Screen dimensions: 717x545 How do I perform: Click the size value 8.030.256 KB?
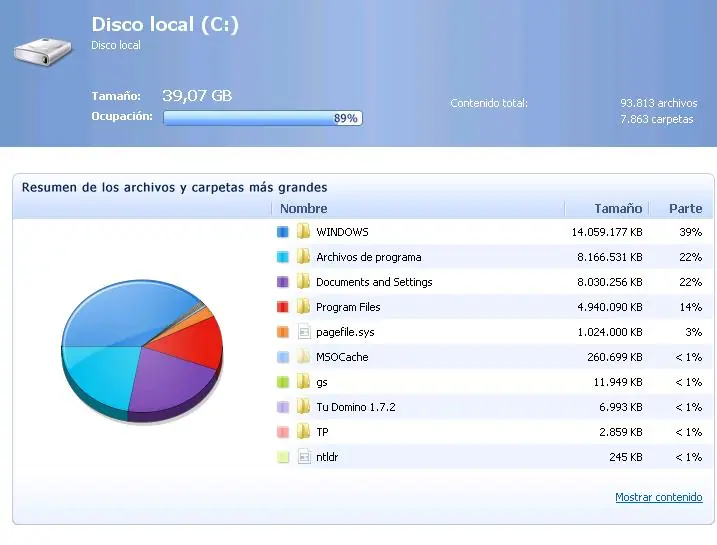point(610,282)
